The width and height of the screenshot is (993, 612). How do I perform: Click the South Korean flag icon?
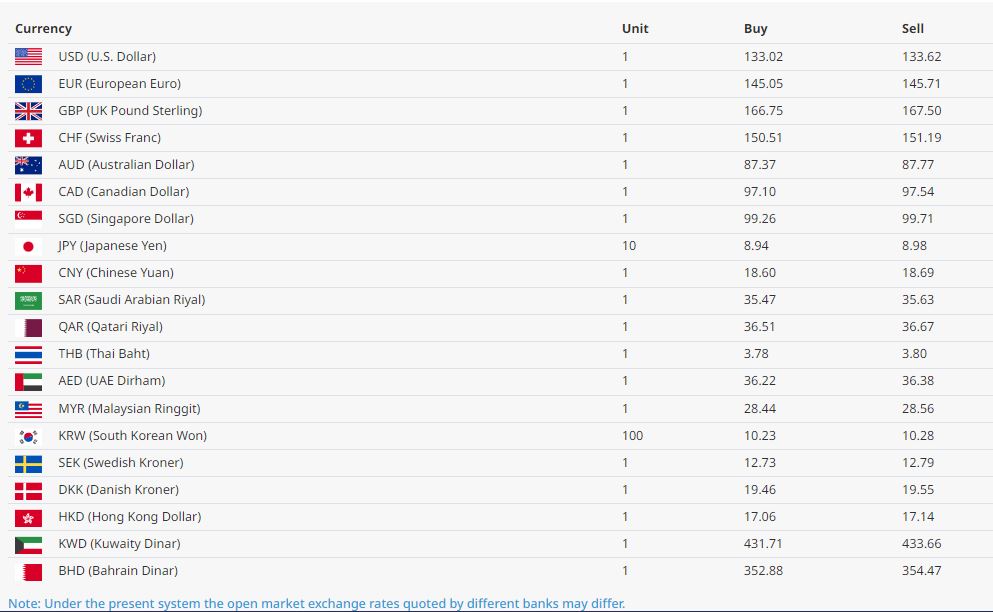(x=28, y=436)
